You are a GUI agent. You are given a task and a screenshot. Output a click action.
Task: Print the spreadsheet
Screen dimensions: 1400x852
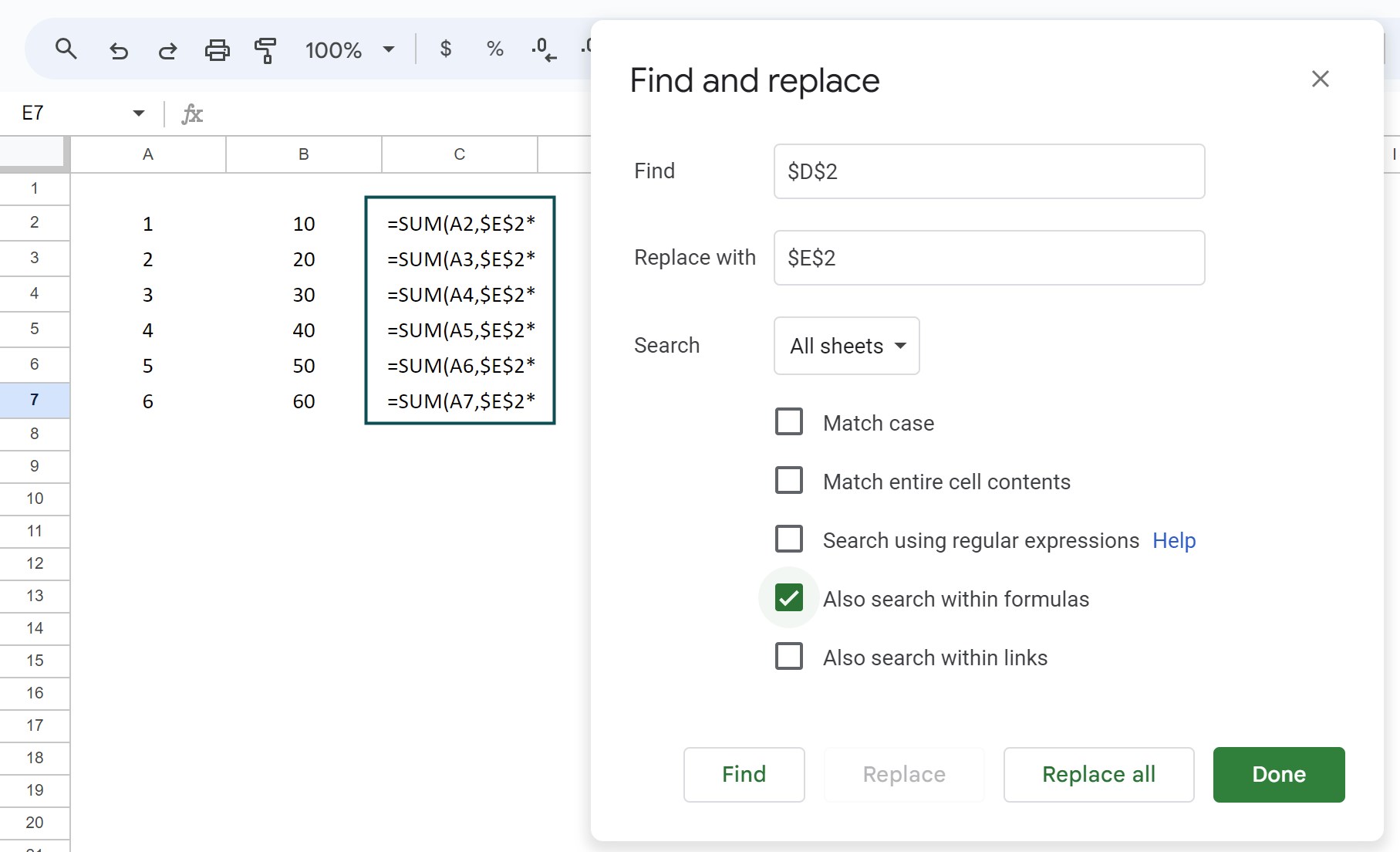coord(217,50)
